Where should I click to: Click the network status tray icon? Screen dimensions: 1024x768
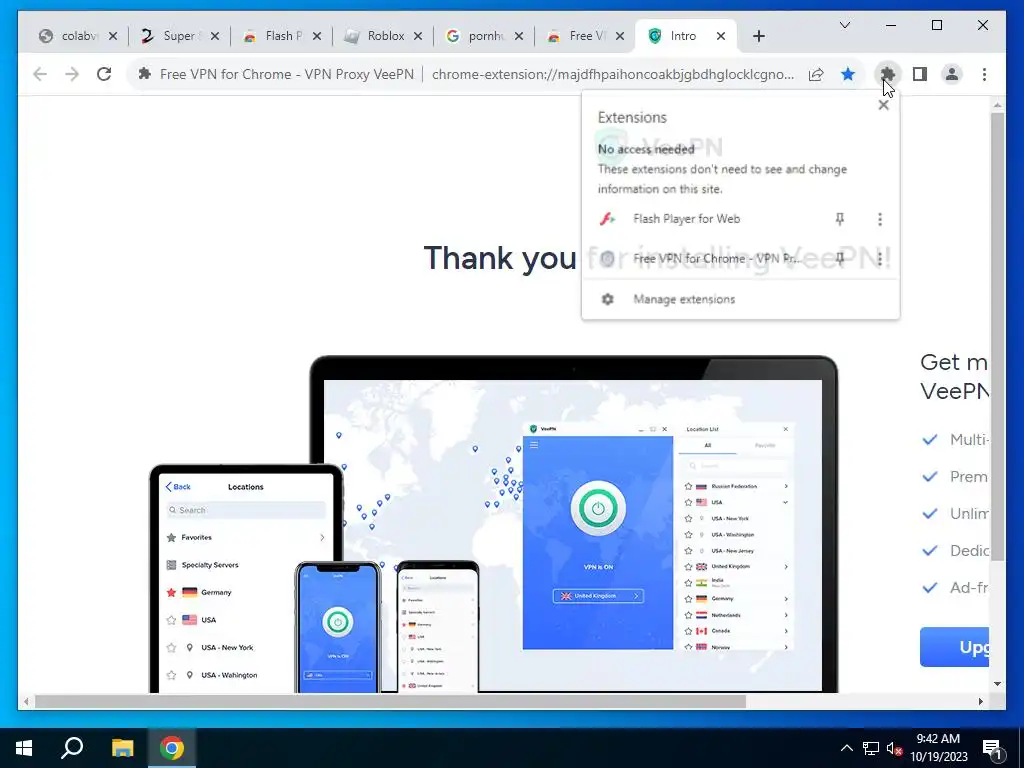pos(871,748)
